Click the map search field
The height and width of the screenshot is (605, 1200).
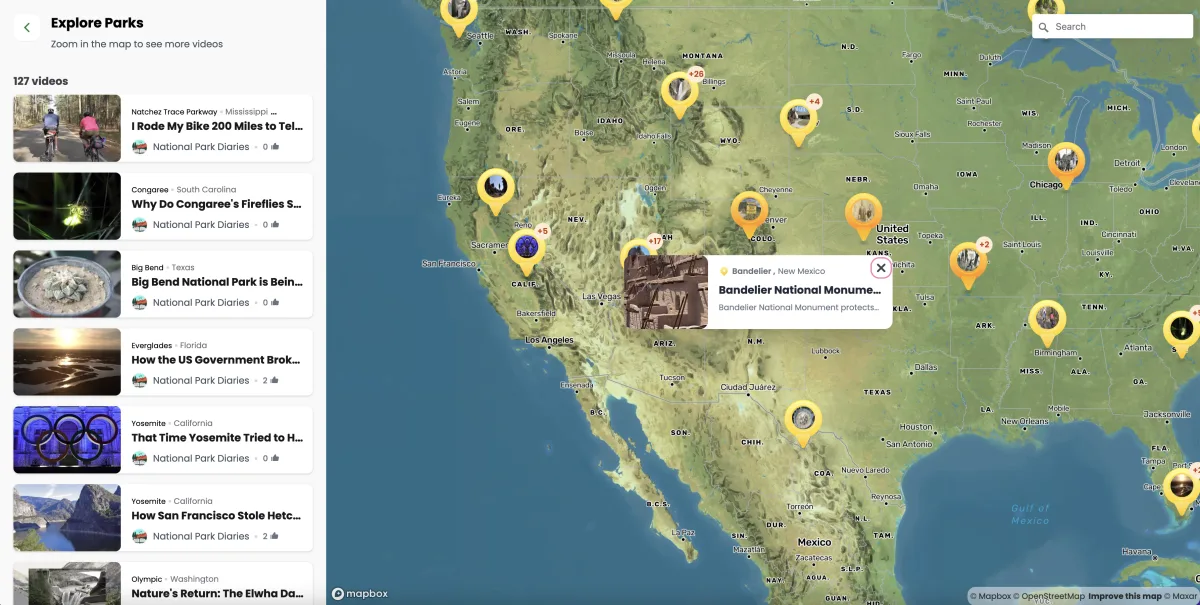click(x=1112, y=27)
